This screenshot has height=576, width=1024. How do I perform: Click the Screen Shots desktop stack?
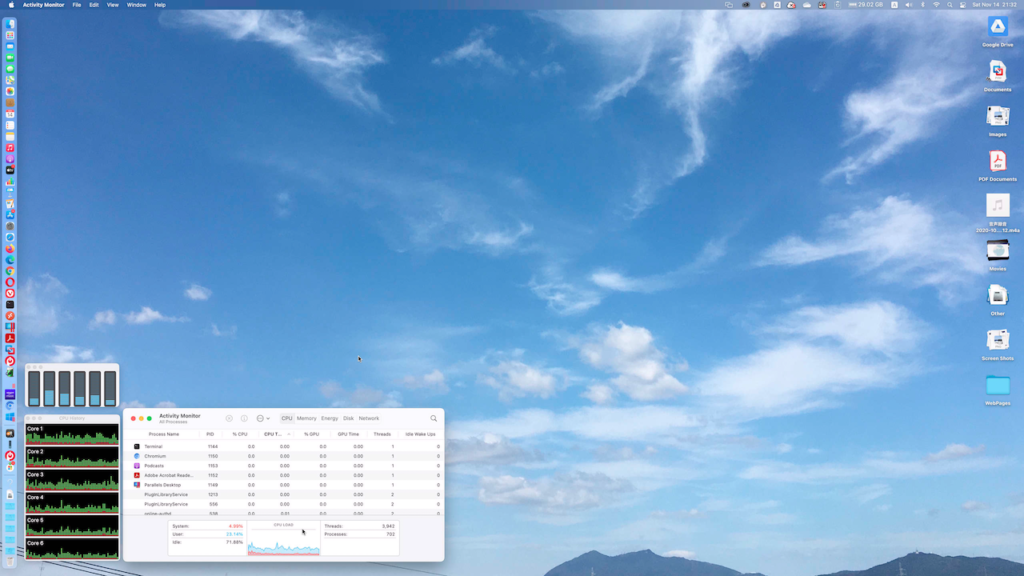[997, 341]
